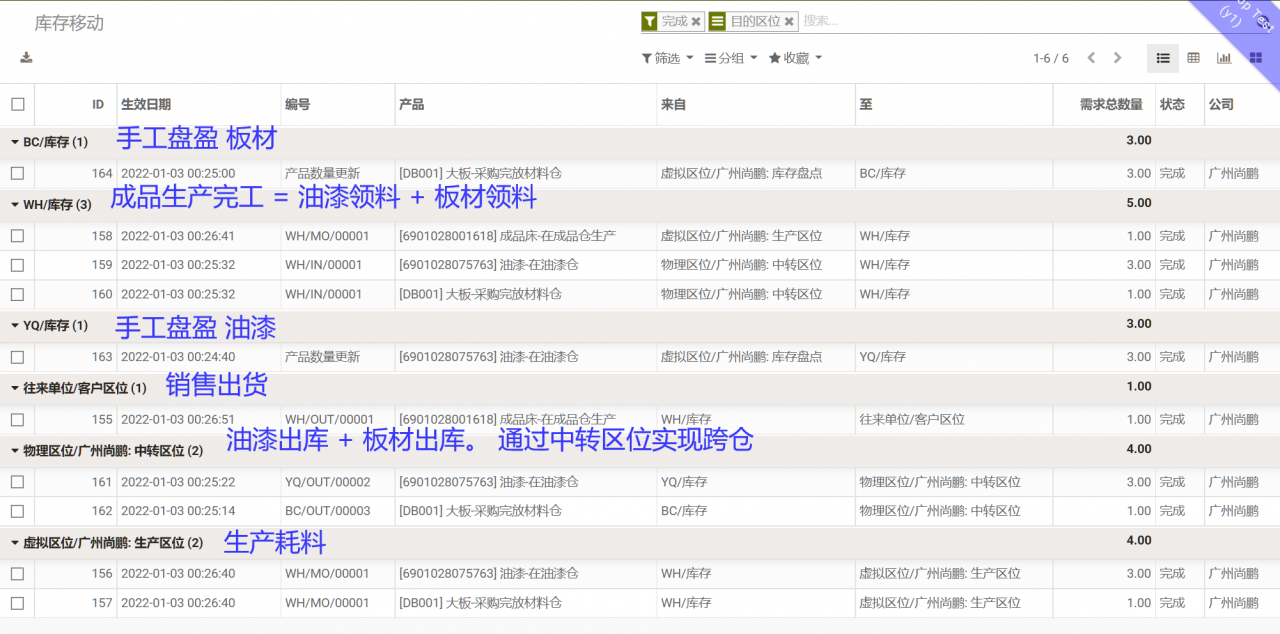
Task: Click 完成 status in row 160
Action: coord(1172,294)
